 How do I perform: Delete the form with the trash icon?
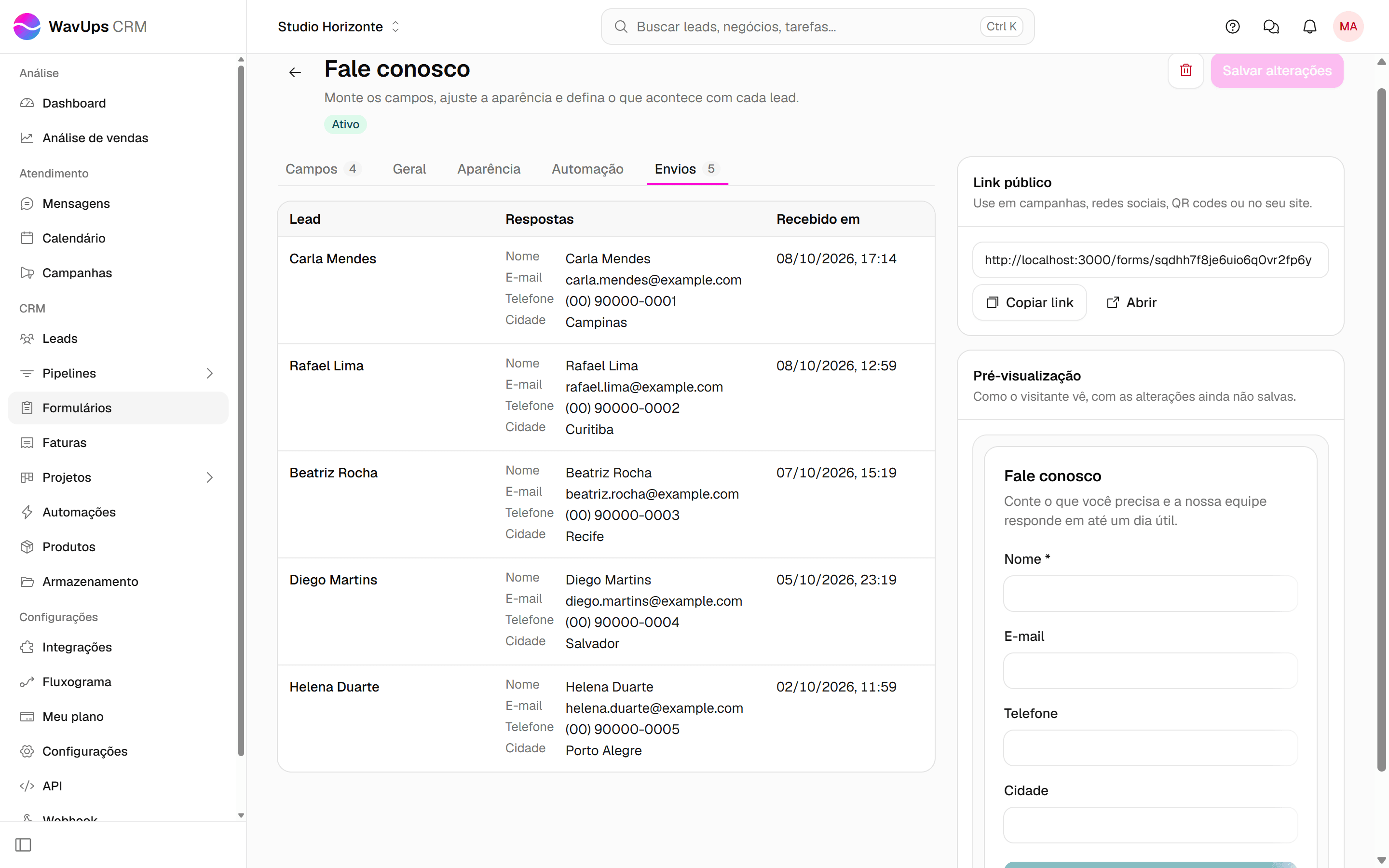(1185, 70)
